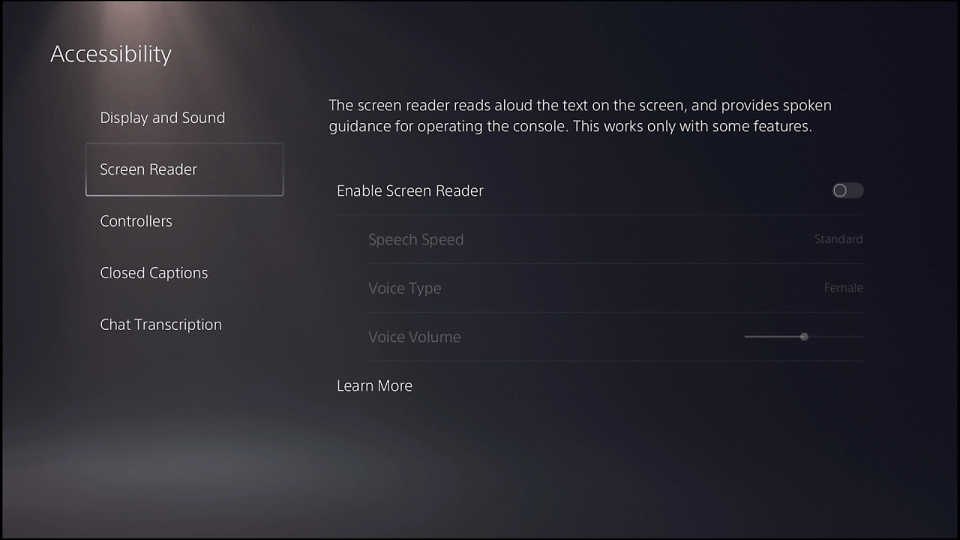Click the Enable Screen Reader label
This screenshot has height=540, width=960.
(x=410, y=191)
